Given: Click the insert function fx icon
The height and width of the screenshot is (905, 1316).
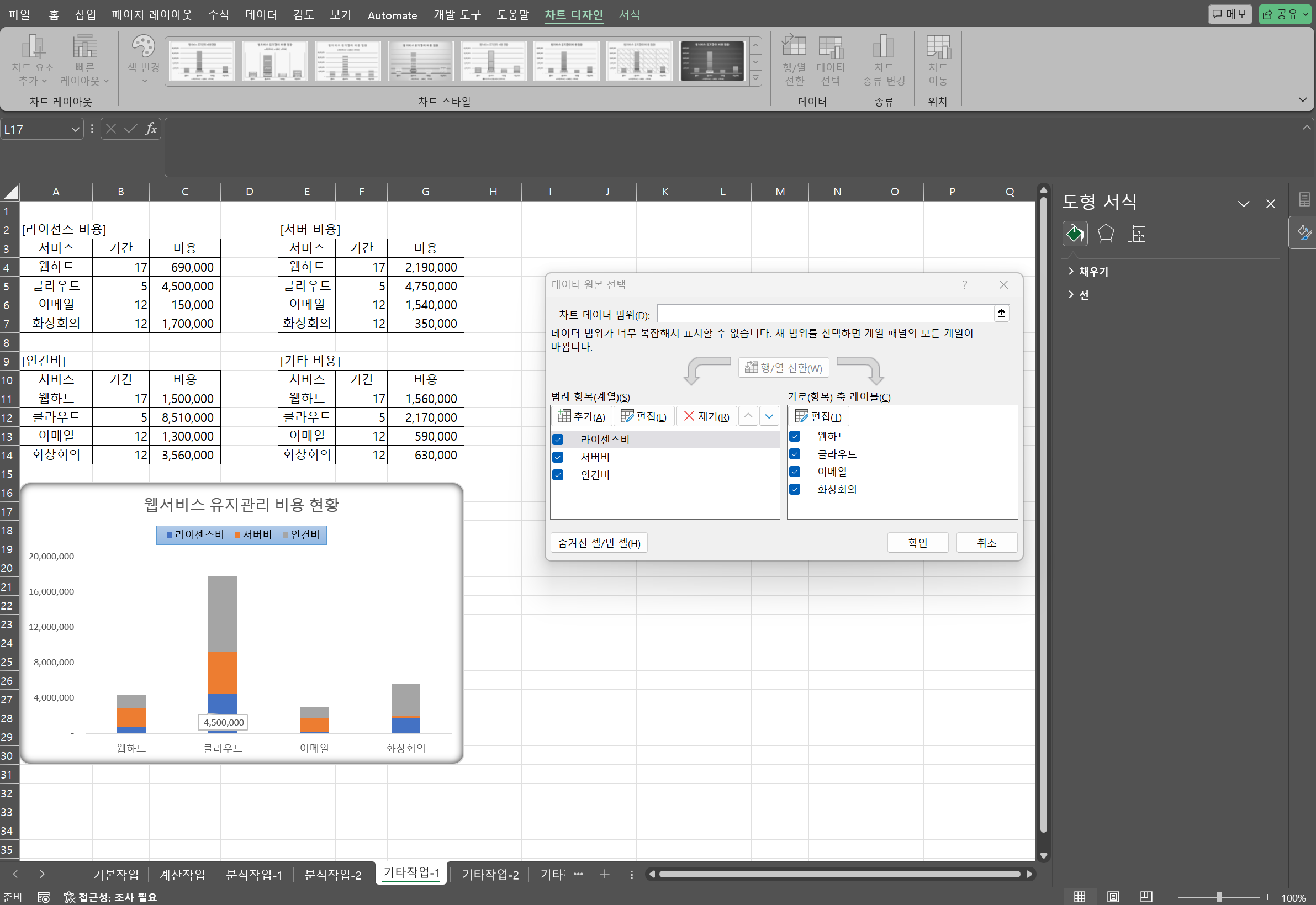Looking at the screenshot, I should [151, 129].
